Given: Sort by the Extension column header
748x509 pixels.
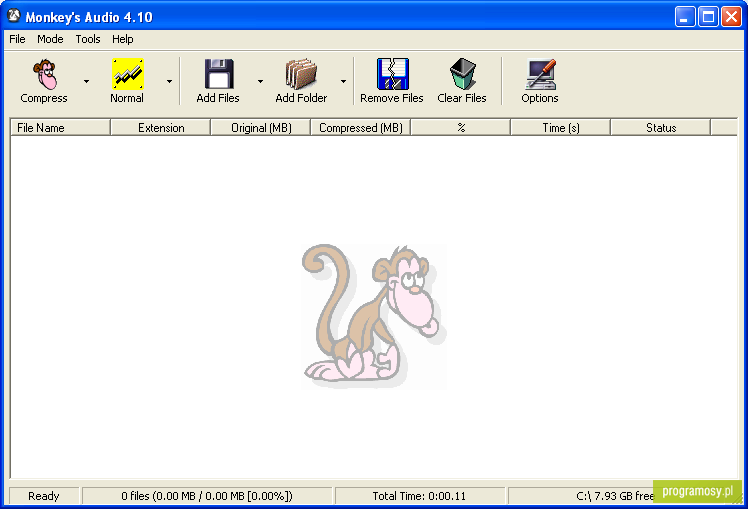Looking at the screenshot, I should pyautogui.click(x=161, y=128).
